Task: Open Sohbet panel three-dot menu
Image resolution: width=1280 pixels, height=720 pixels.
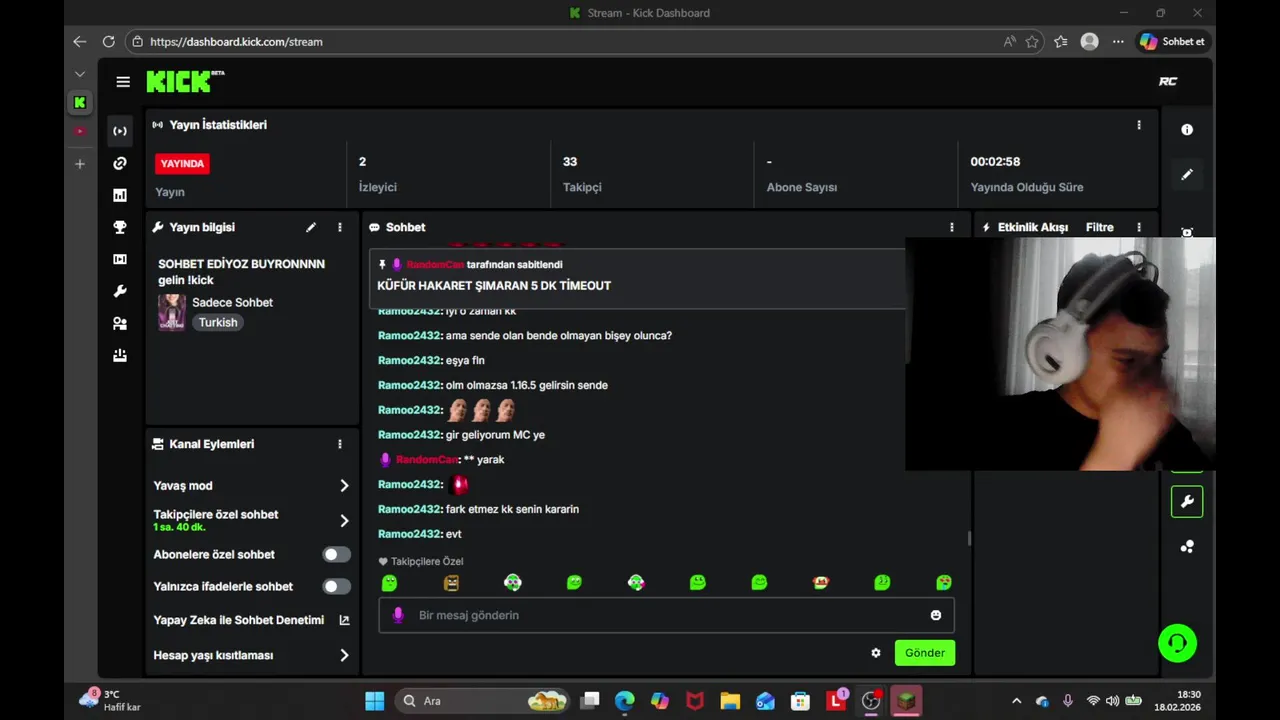Action: pyautogui.click(x=952, y=227)
